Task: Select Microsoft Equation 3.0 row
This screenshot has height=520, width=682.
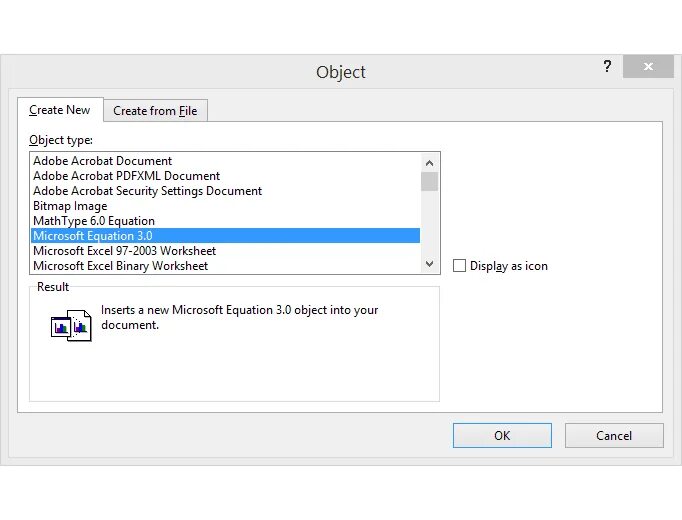Action: click(225, 236)
